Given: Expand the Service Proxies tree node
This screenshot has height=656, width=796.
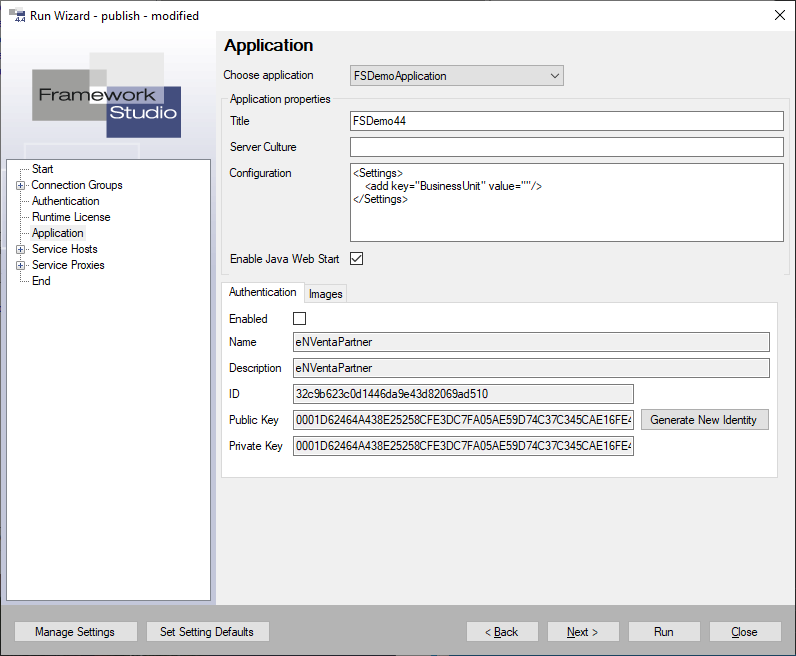Looking at the screenshot, I should [20, 265].
